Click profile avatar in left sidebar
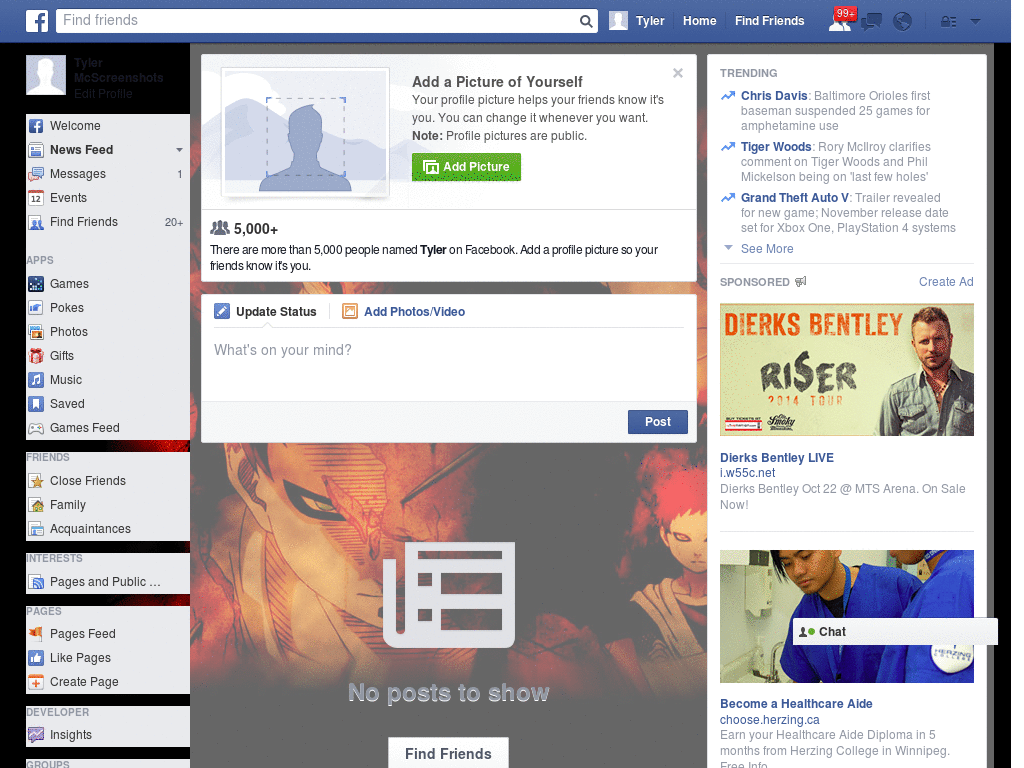1024x768 pixels. tap(46, 75)
